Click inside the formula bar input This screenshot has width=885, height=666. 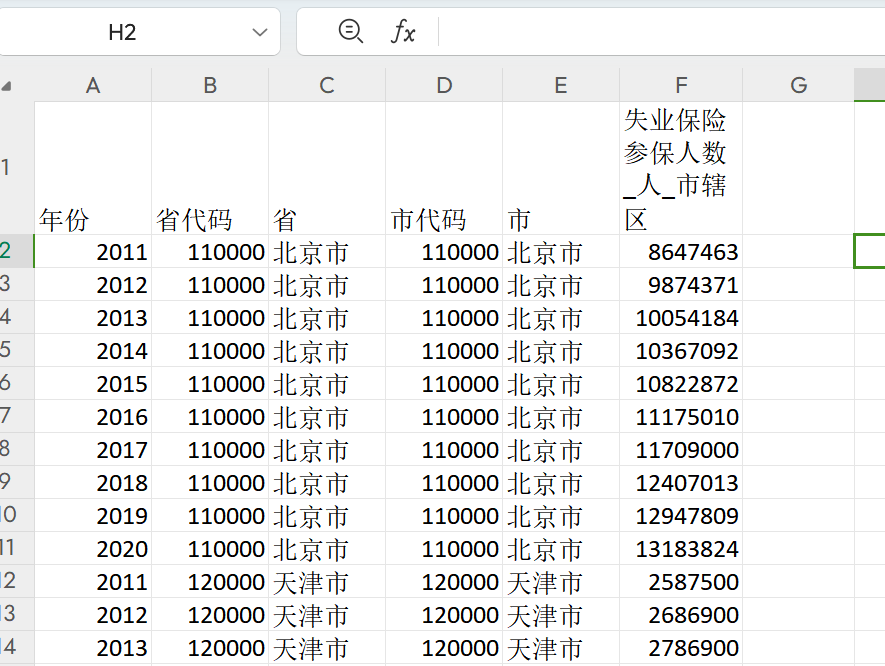pyautogui.click(x=661, y=32)
